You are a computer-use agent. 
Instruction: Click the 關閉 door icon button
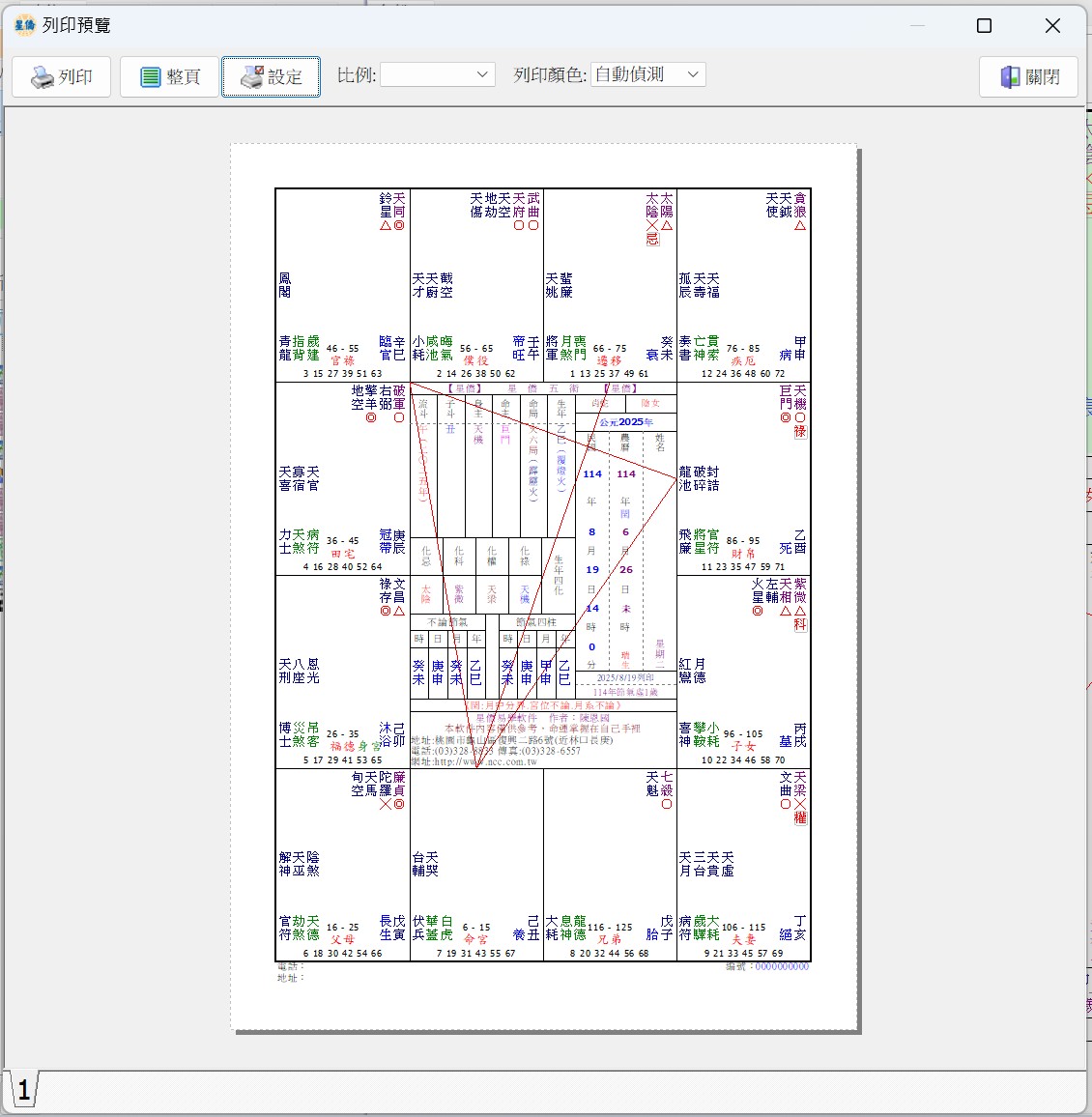1028,77
